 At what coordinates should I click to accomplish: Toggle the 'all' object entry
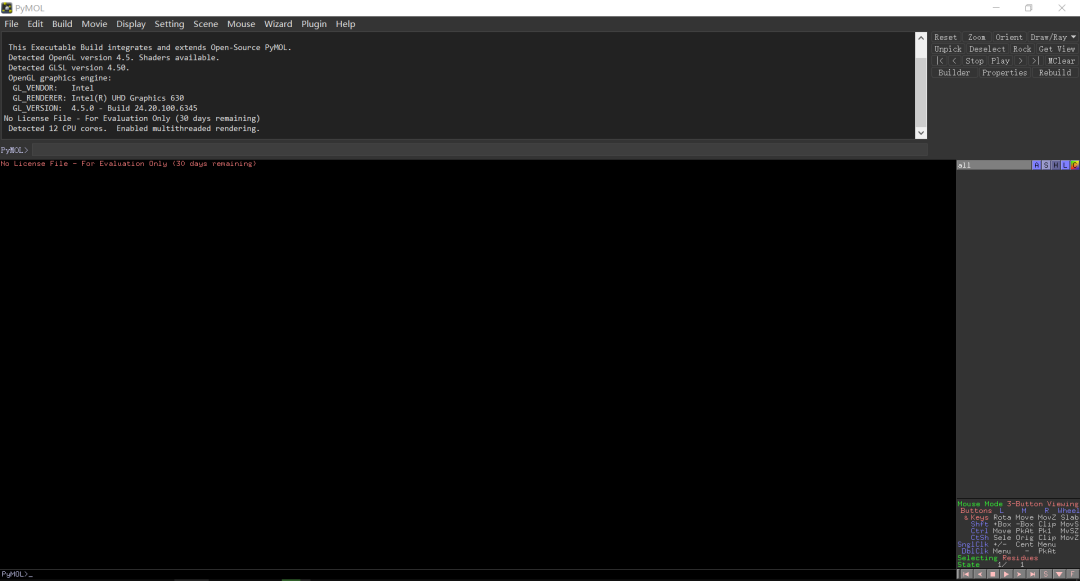click(x=993, y=165)
